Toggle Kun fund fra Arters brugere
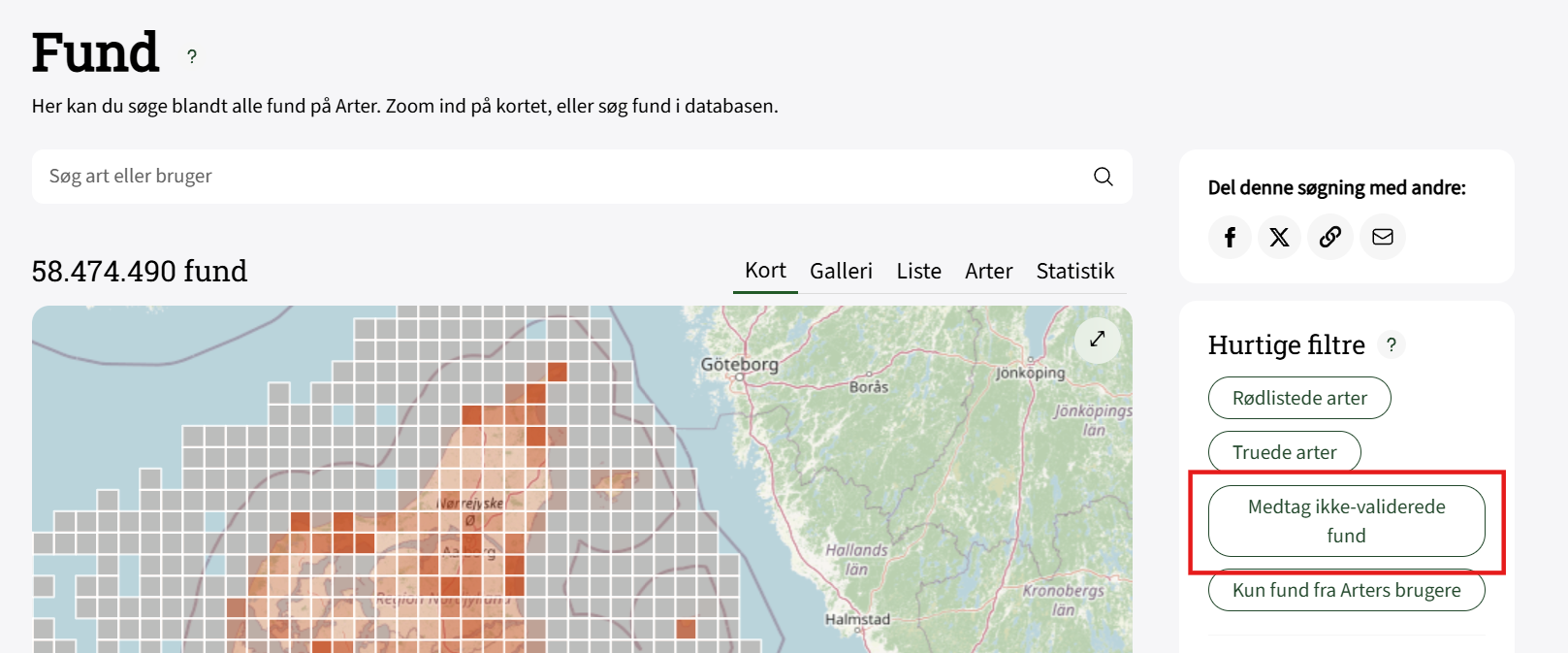Image resolution: width=1568 pixels, height=653 pixels. click(1347, 590)
